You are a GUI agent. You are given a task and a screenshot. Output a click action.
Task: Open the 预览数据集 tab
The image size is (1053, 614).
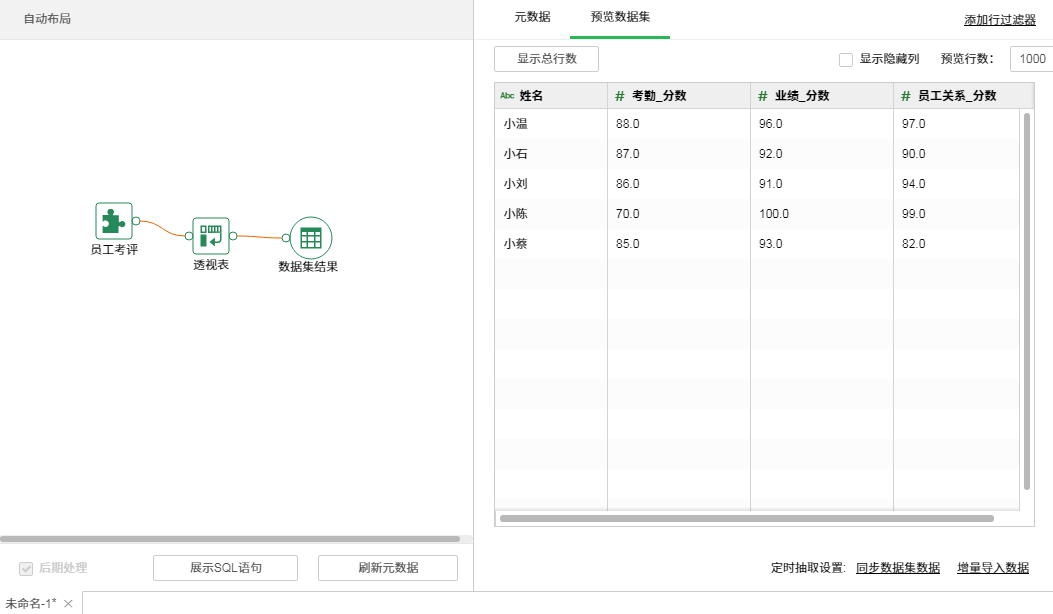point(620,17)
